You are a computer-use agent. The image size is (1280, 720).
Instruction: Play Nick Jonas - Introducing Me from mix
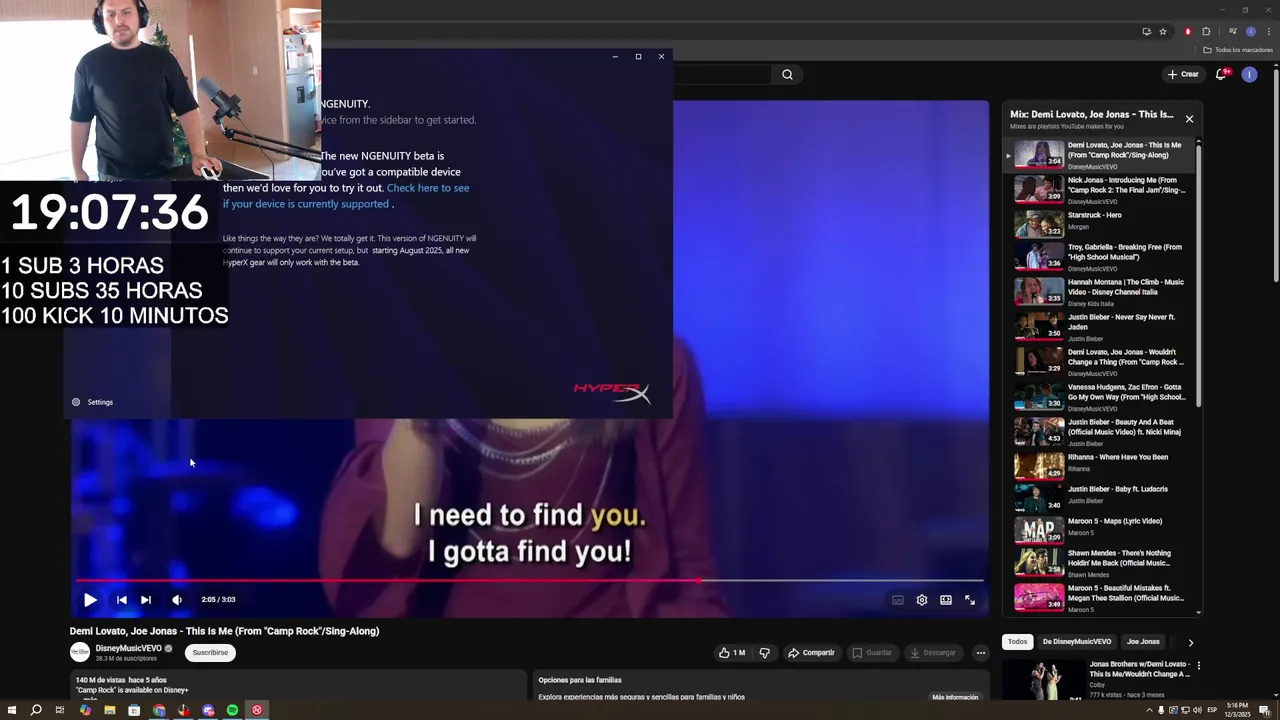pos(1100,190)
